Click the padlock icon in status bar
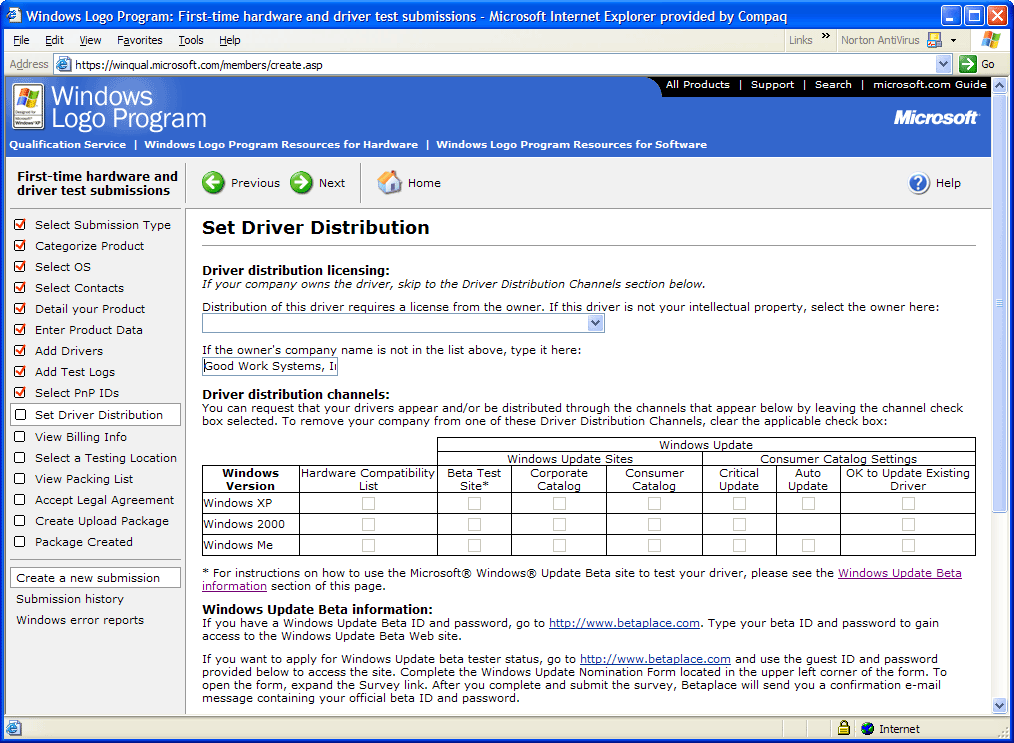The width and height of the screenshot is (1014, 743). (844, 729)
